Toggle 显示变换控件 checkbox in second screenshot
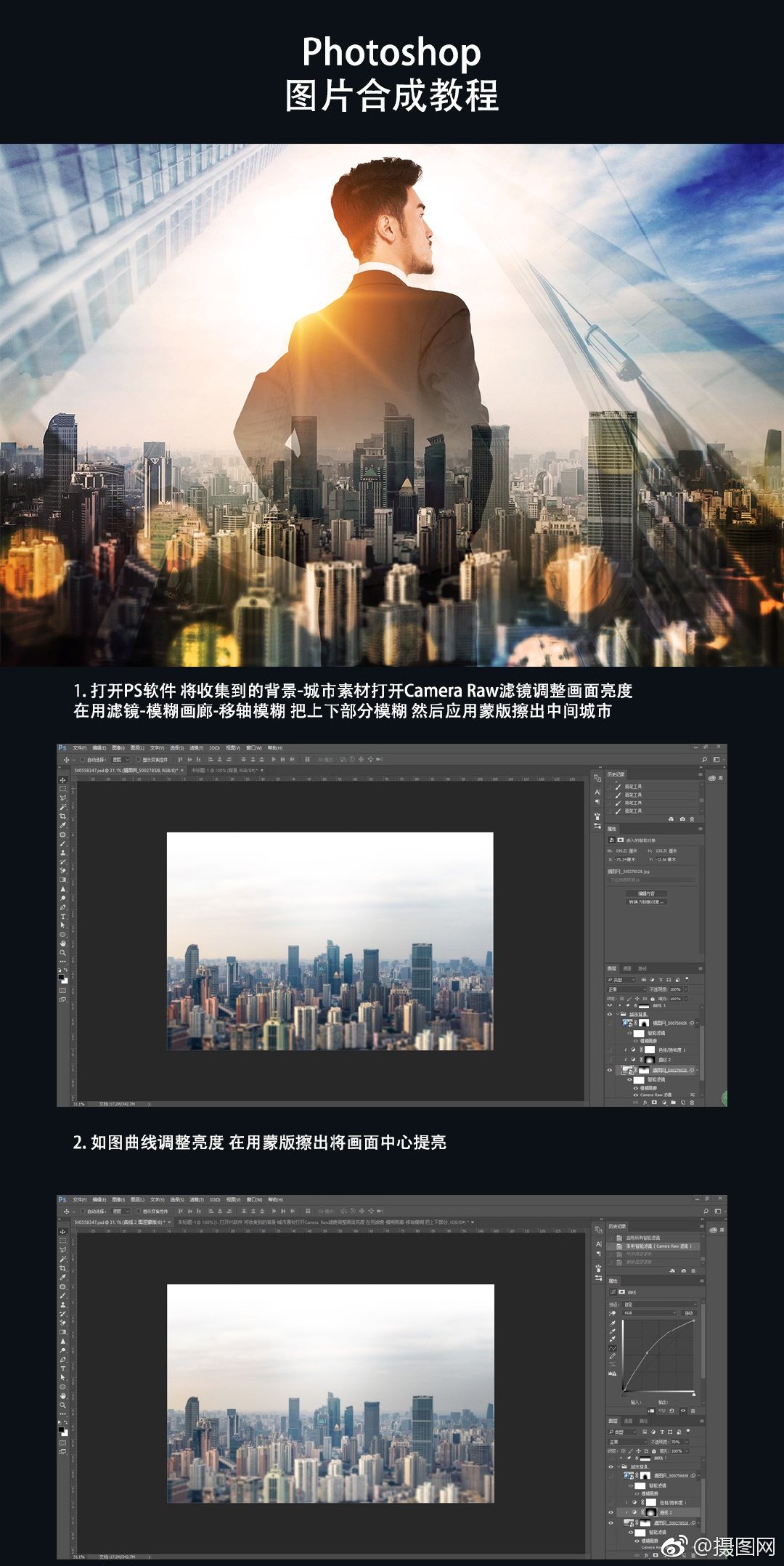The width and height of the screenshot is (784, 1566). pyautogui.click(x=139, y=1211)
